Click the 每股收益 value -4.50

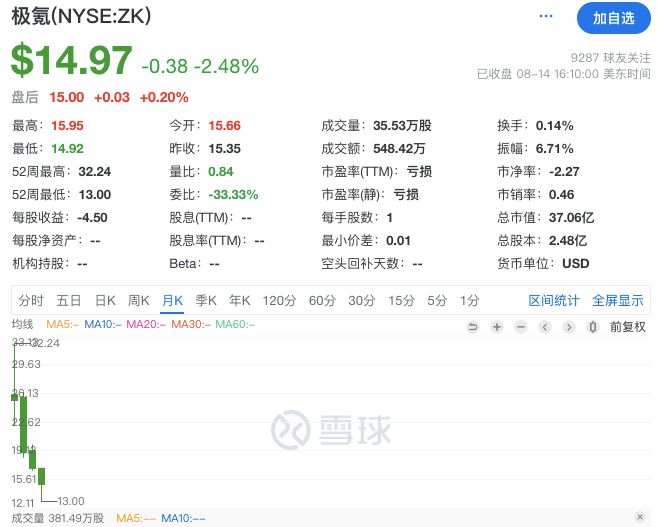(92, 218)
